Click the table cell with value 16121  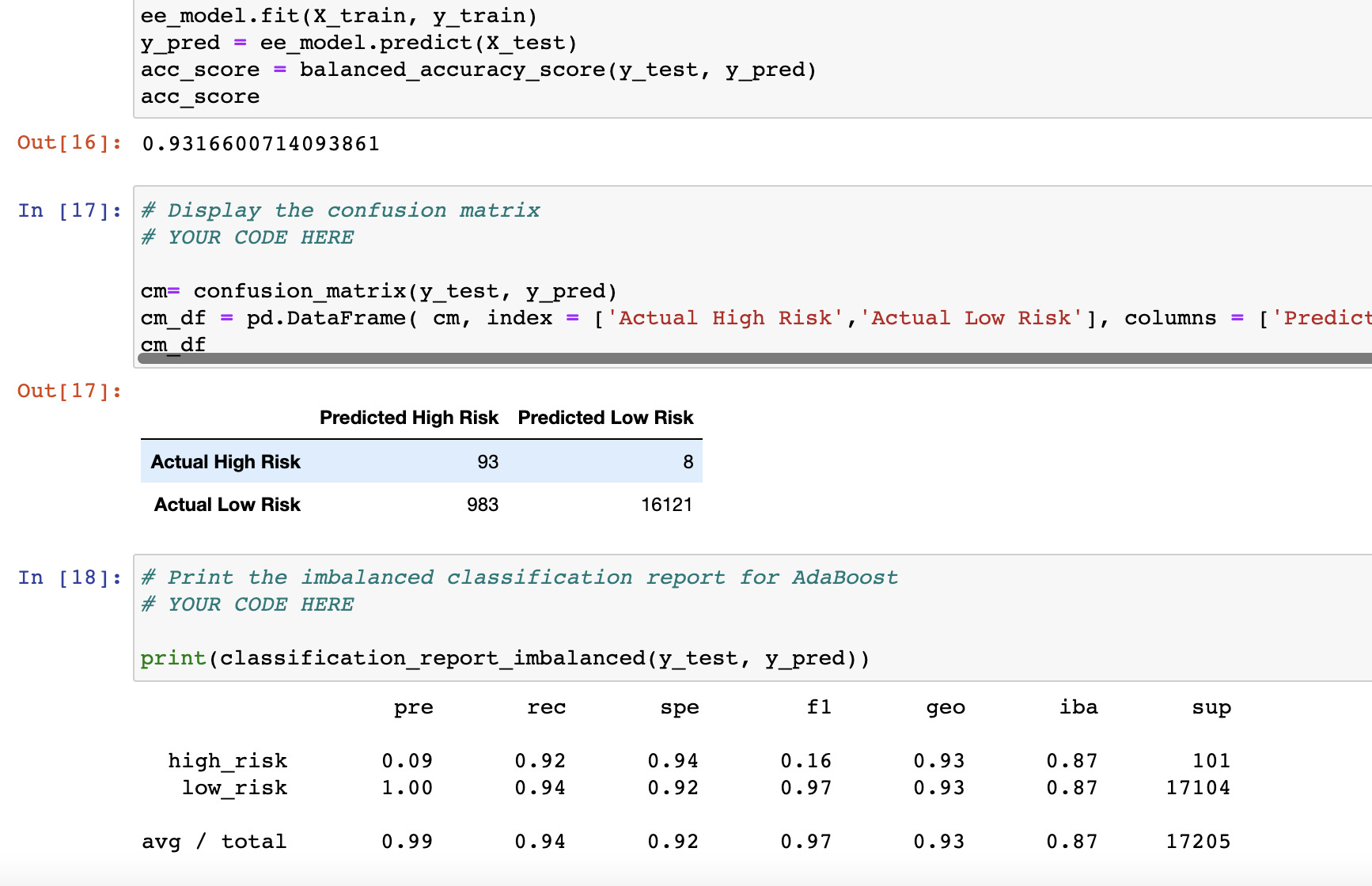(x=667, y=505)
